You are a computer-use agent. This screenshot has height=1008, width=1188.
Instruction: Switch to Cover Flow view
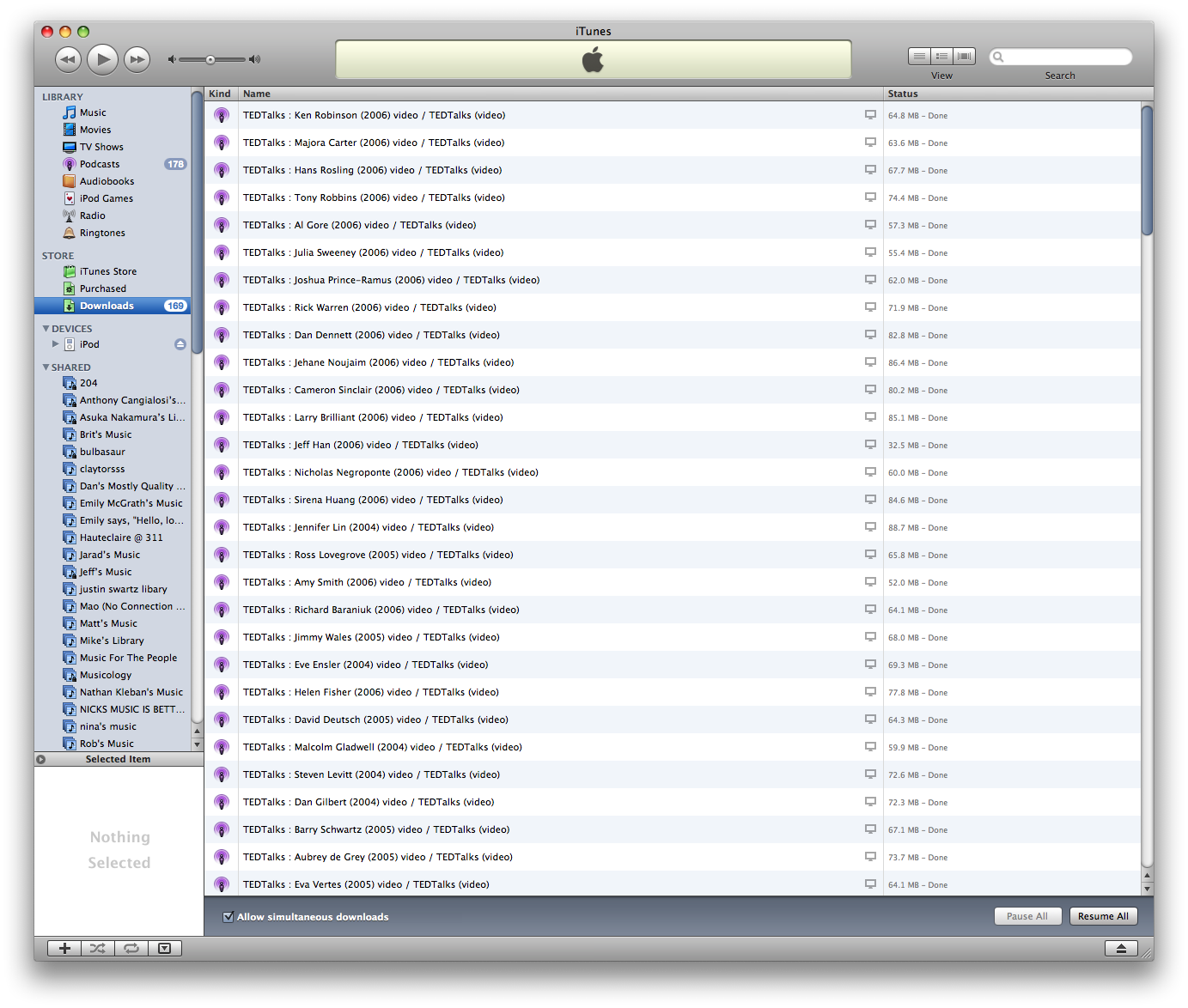click(x=965, y=57)
